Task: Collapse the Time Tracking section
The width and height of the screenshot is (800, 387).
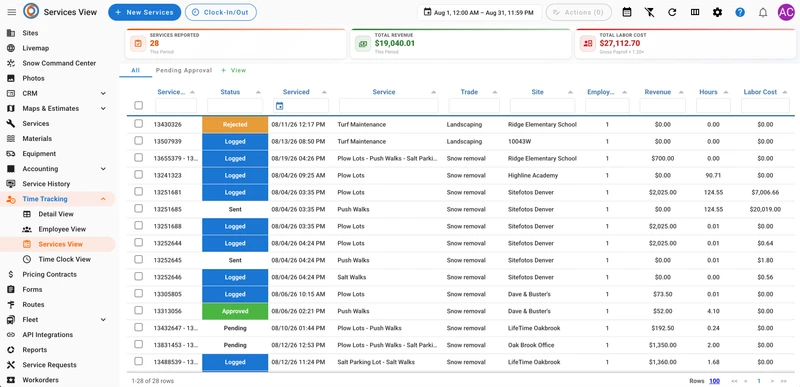Action: coord(103,199)
